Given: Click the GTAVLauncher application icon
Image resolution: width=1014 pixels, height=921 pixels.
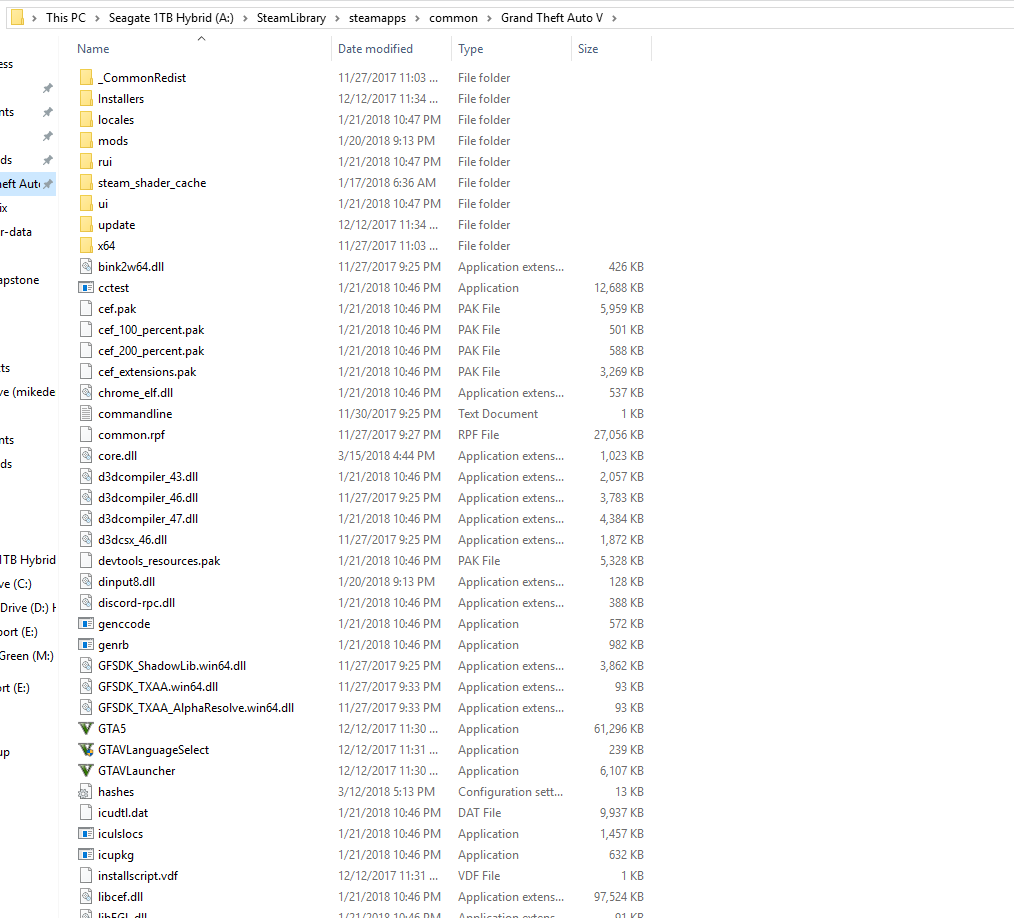Looking at the screenshot, I should 86,771.
